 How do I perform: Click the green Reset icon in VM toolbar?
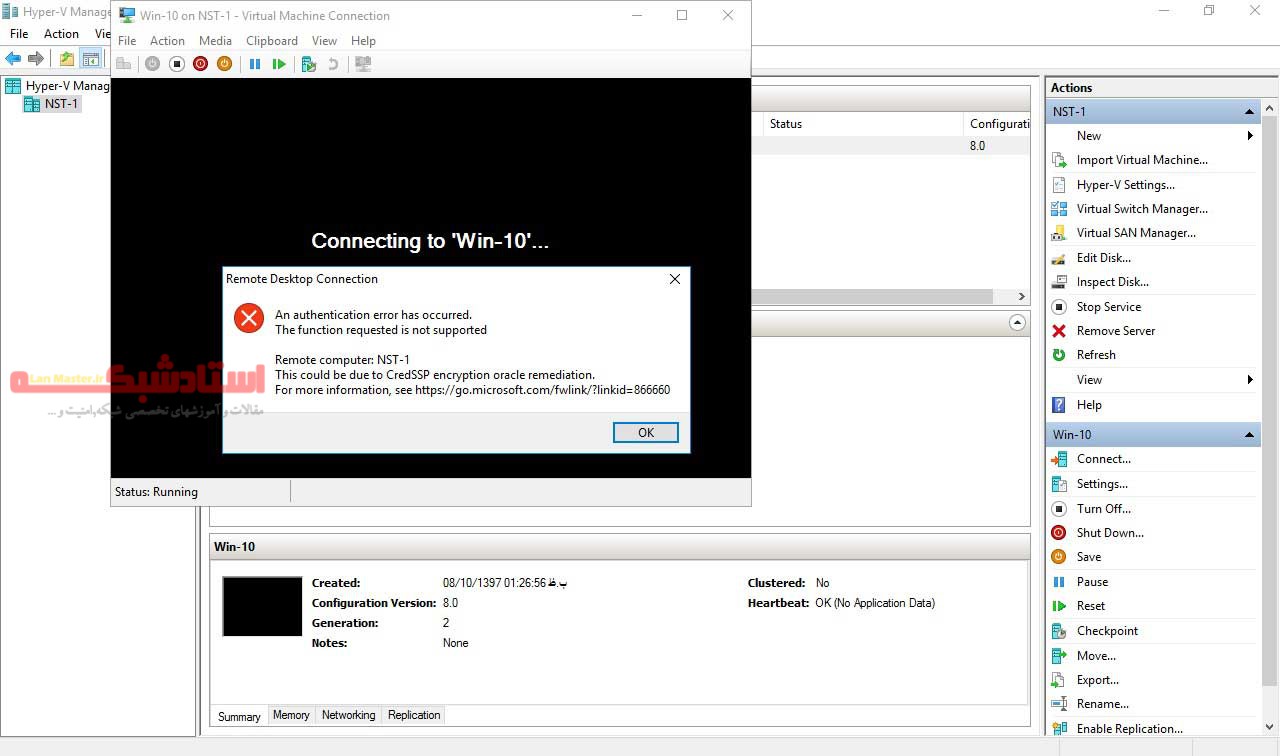(279, 64)
